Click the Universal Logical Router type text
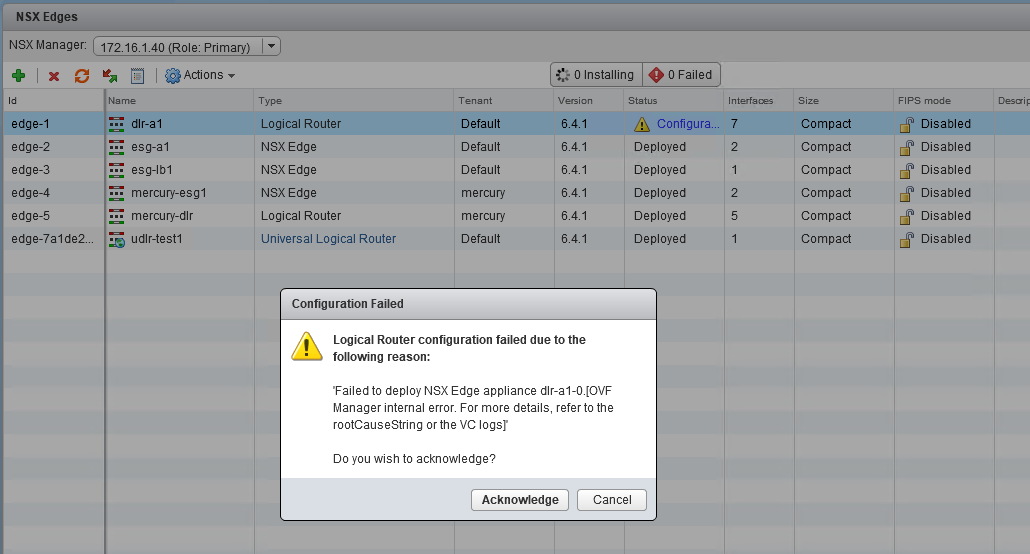Viewport: 1030px width, 554px height. pyautogui.click(x=328, y=239)
